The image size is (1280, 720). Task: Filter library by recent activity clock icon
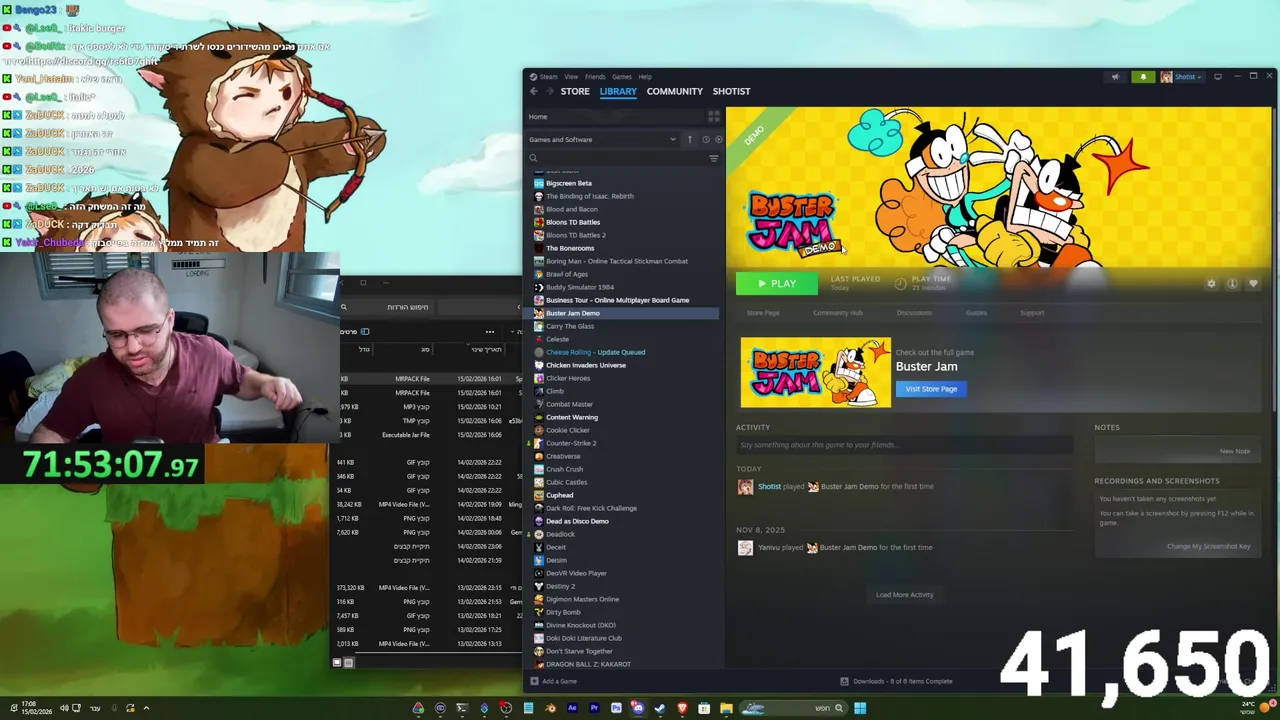pos(705,140)
